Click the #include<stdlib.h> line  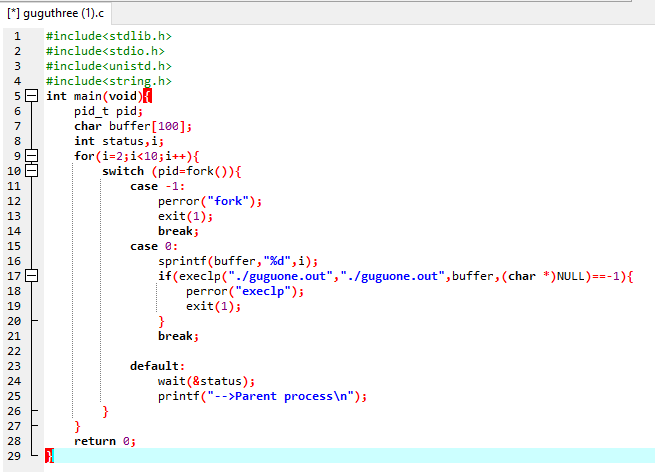109,36
